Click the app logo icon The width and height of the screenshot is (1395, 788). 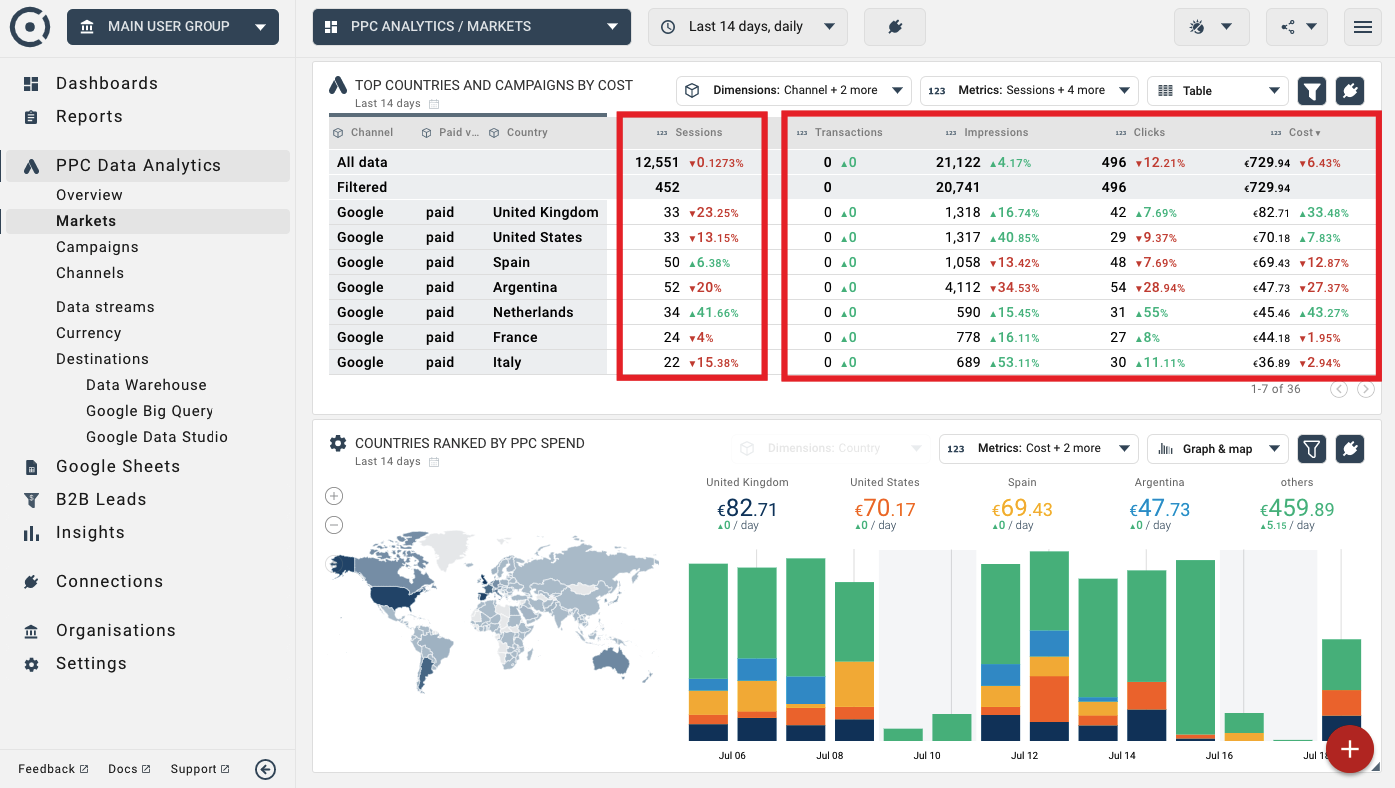click(29, 27)
